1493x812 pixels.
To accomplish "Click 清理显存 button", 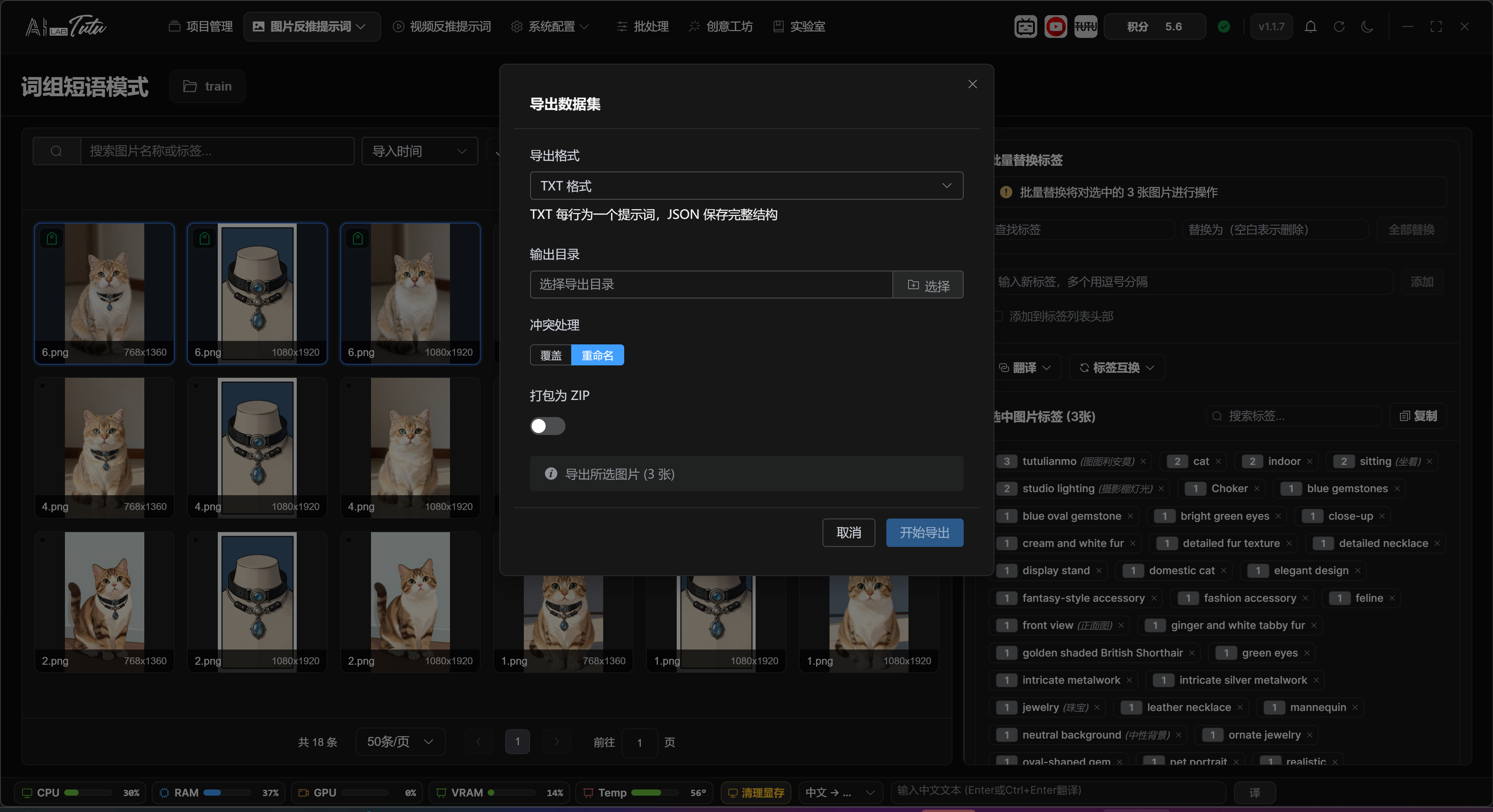I will 756,793.
